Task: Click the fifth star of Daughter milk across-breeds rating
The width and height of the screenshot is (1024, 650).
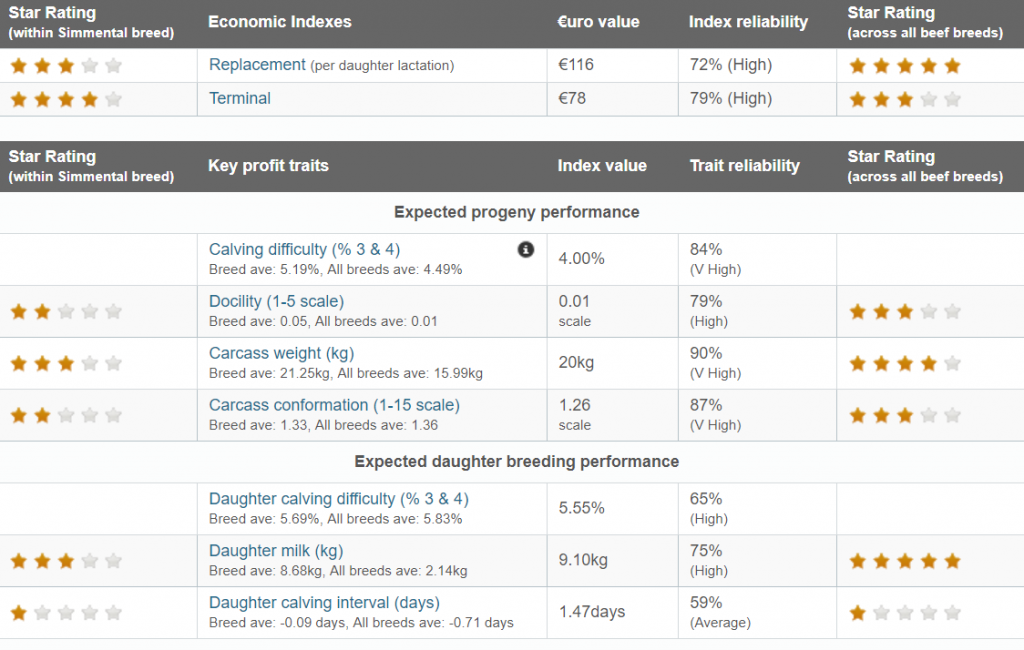Action: (x=951, y=560)
